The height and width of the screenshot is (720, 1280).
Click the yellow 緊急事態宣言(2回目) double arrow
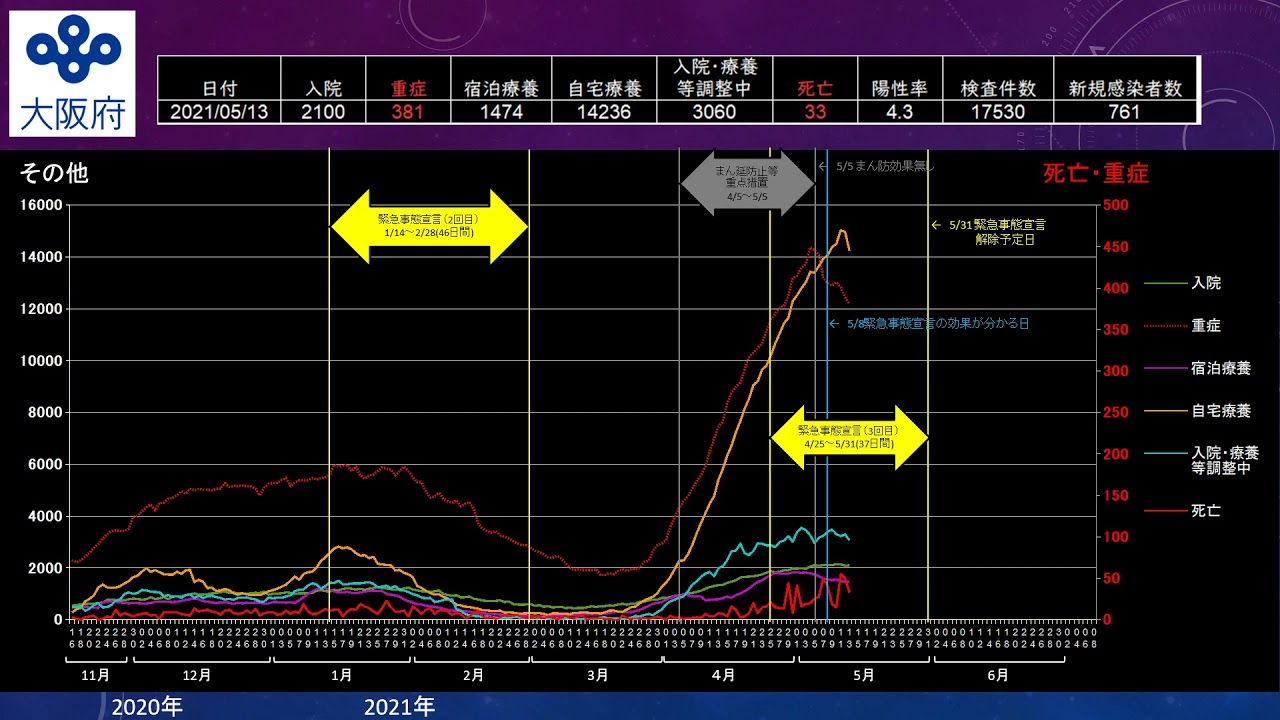point(428,226)
